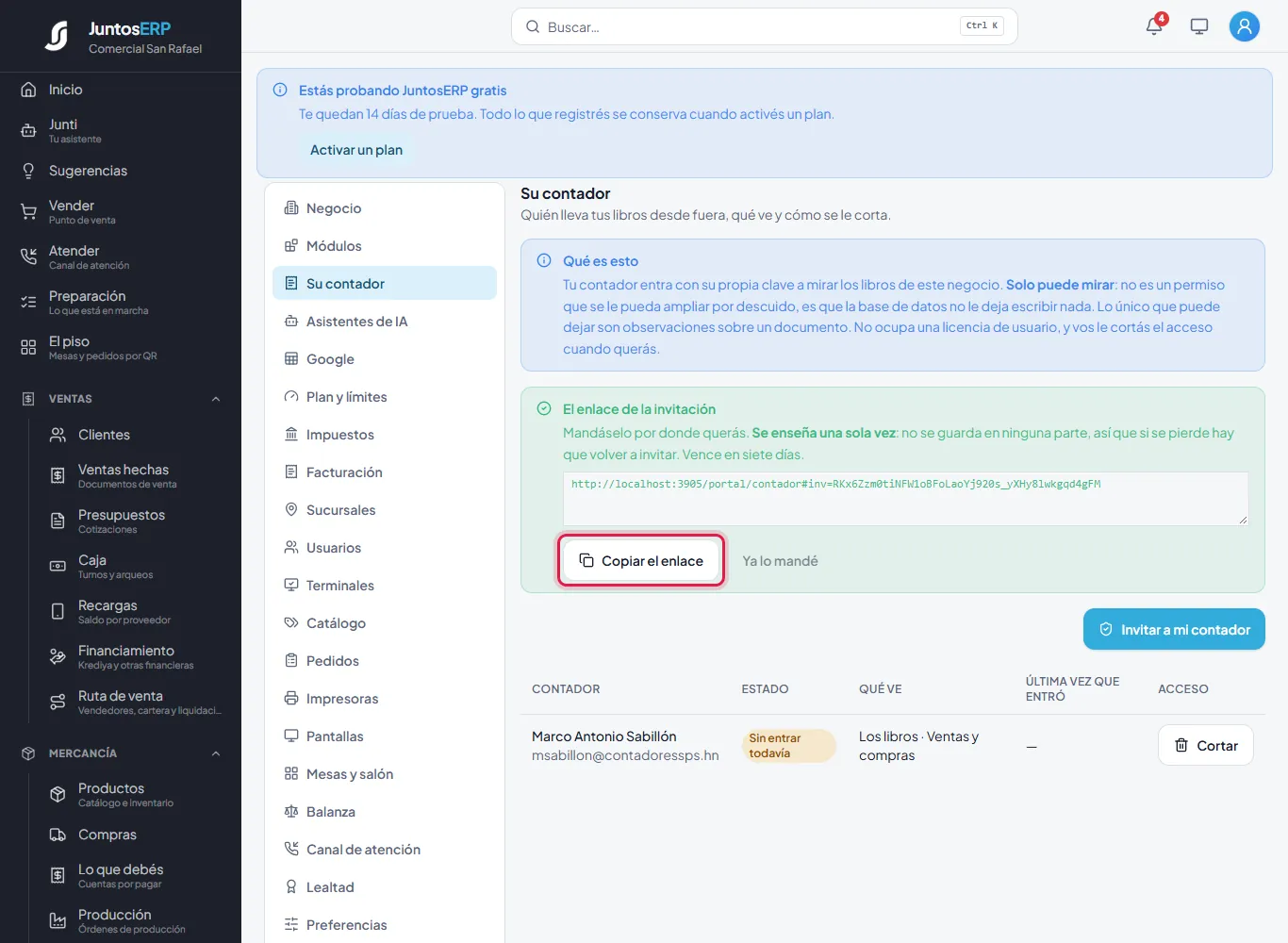
Task: Click the Inicio home icon
Action: 28,90
